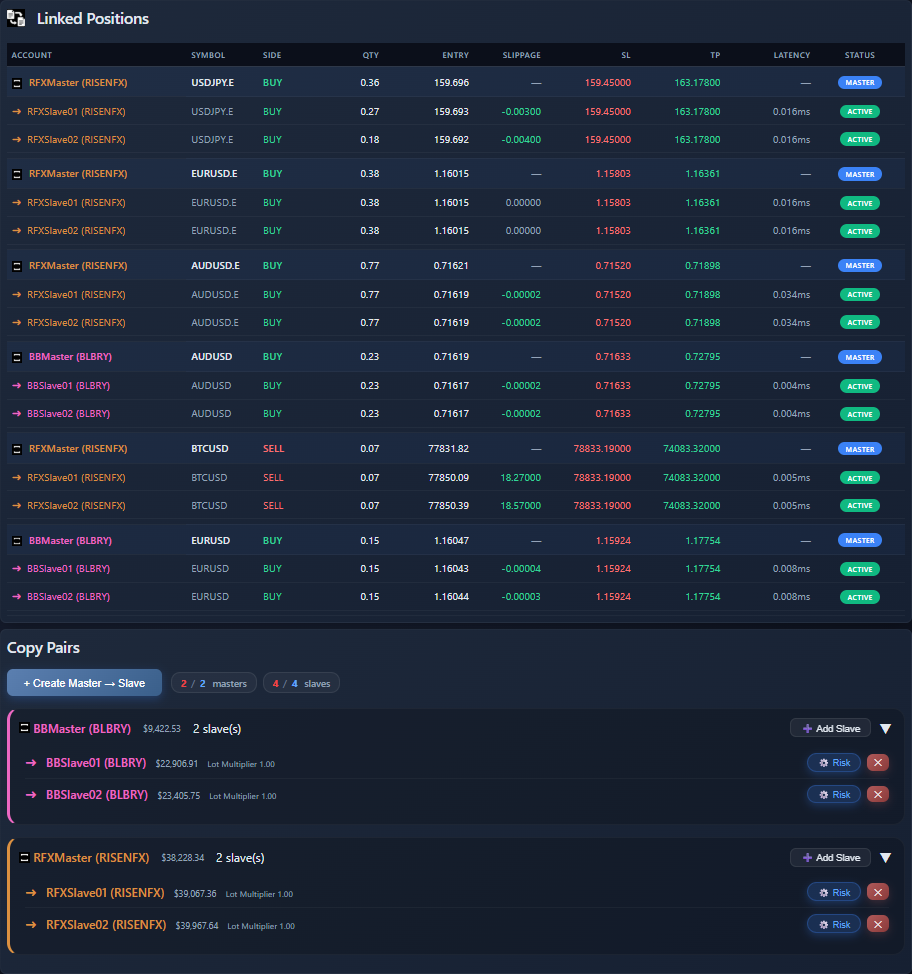Viewport: 912px width, 974px height.
Task: Open Risk settings for RFXSlave01
Action: pyautogui.click(x=834, y=893)
